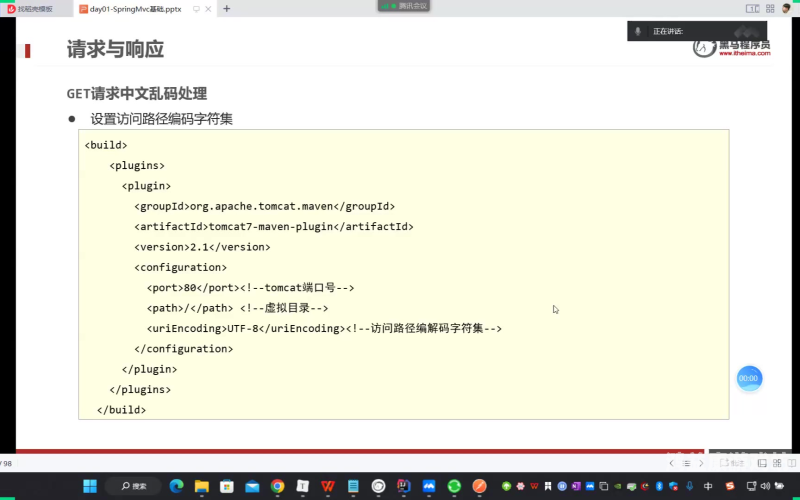Open the volume control in the tray
This screenshot has width=800, height=500.
(765, 486)
